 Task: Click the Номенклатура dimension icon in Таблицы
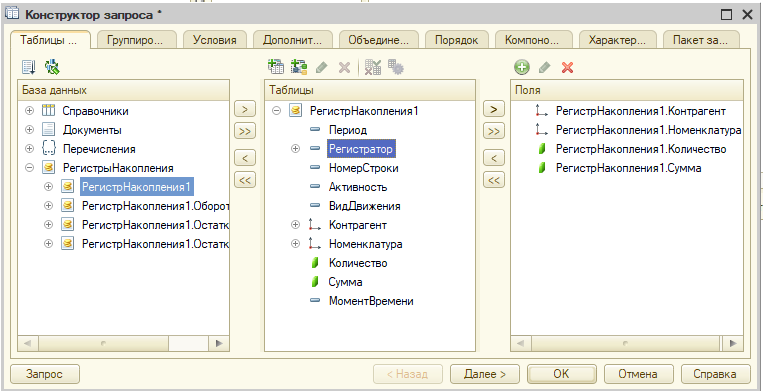pyautogui.click(x=315, y=244)
